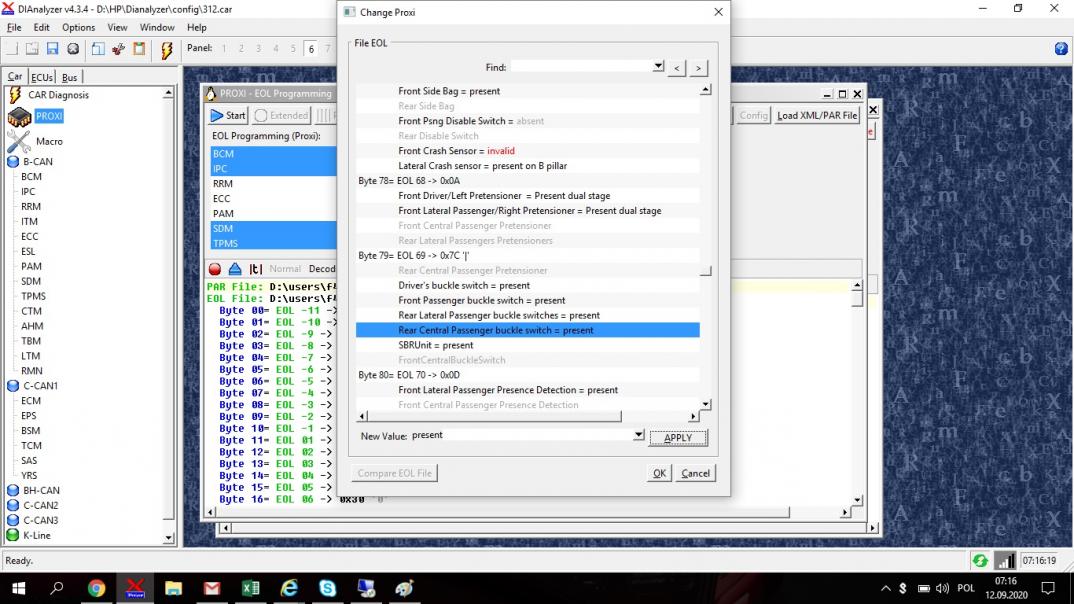1074x604 pixels.
Task: Open the Options menu
Action: tap(78, 27)
